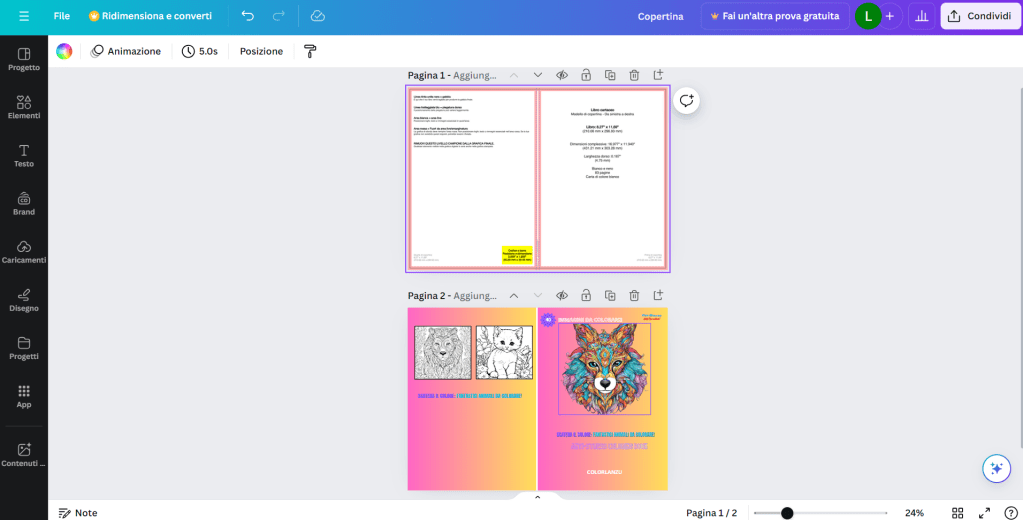Image resolution: width=1023 pixels, height=520 pixels.
Task: Hide Pagina 1 with eye icon
Action: pos(562,75)
